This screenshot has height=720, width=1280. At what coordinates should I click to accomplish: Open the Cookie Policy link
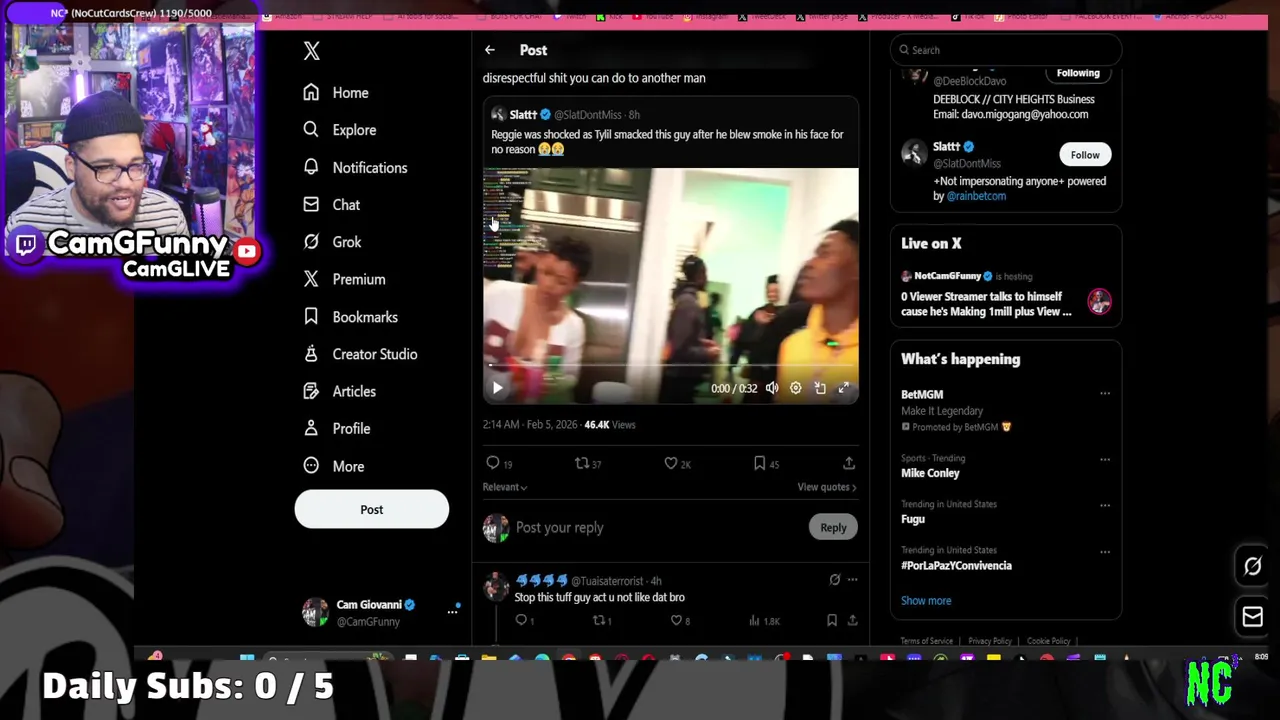coord(1049,642)
